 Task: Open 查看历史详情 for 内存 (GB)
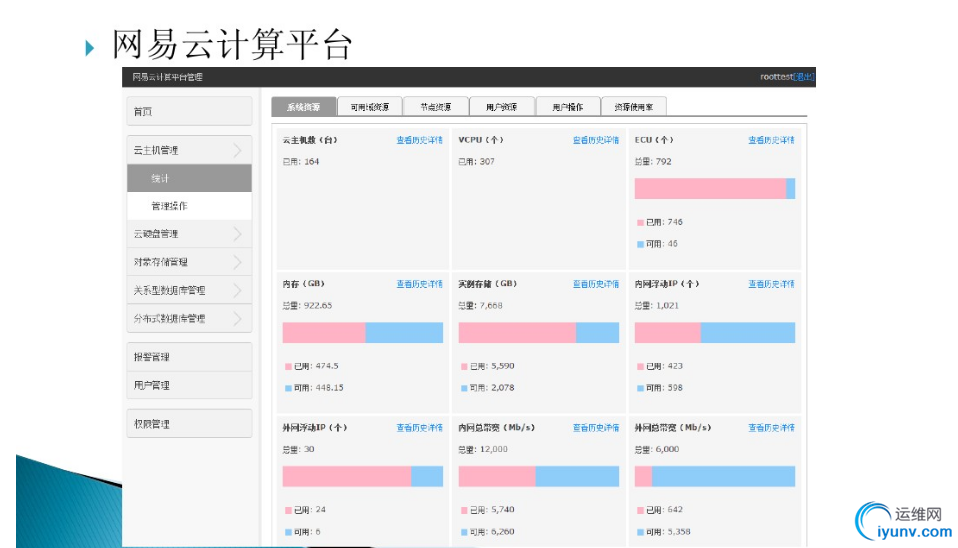coord(420,284)
